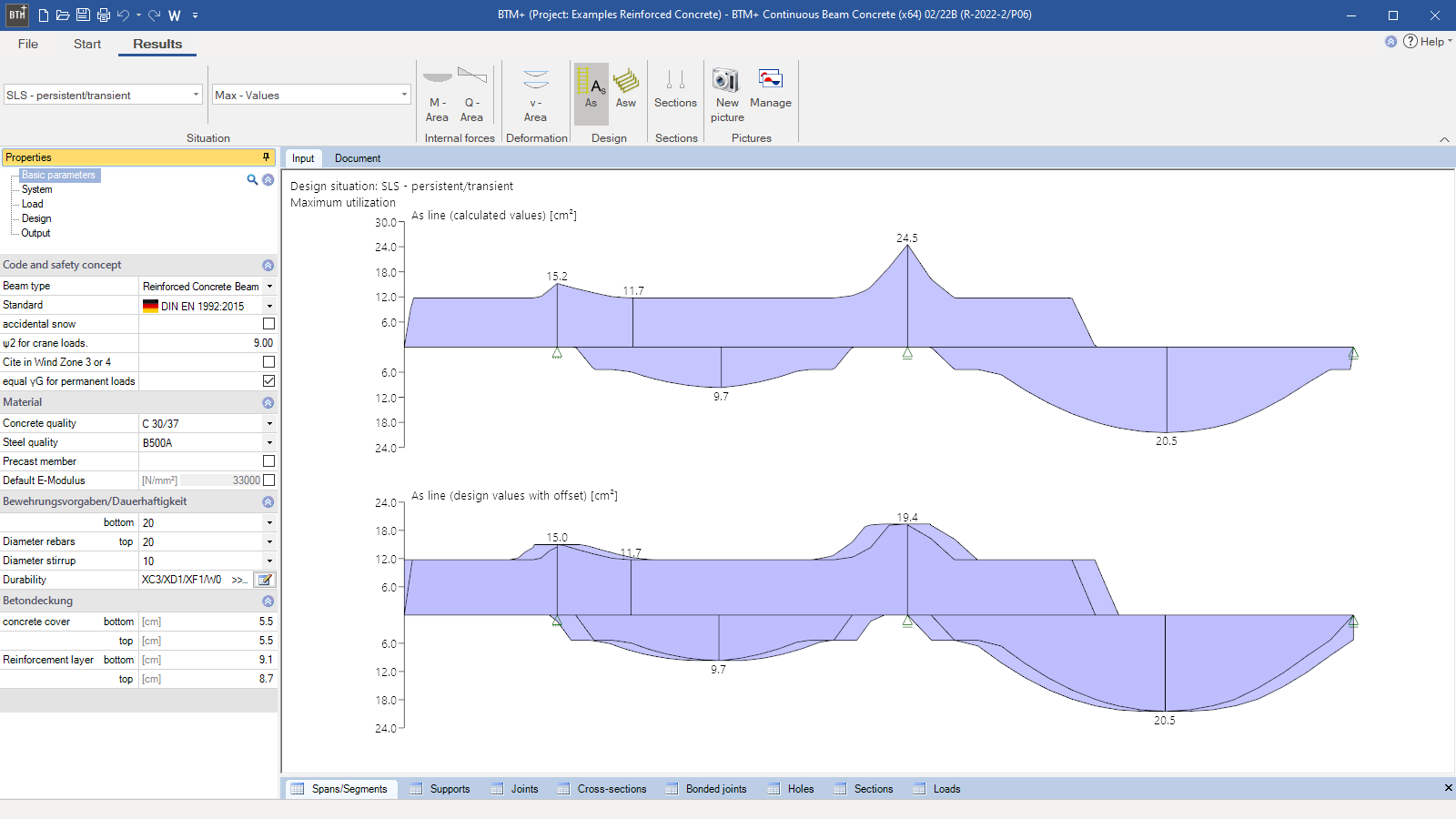
Task: Select the As design reinforcement view
Action: [591, 94]
